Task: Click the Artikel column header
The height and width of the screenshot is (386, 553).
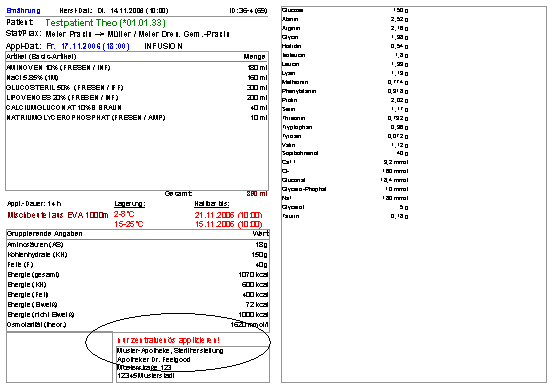Action: (x=41, y=56)
